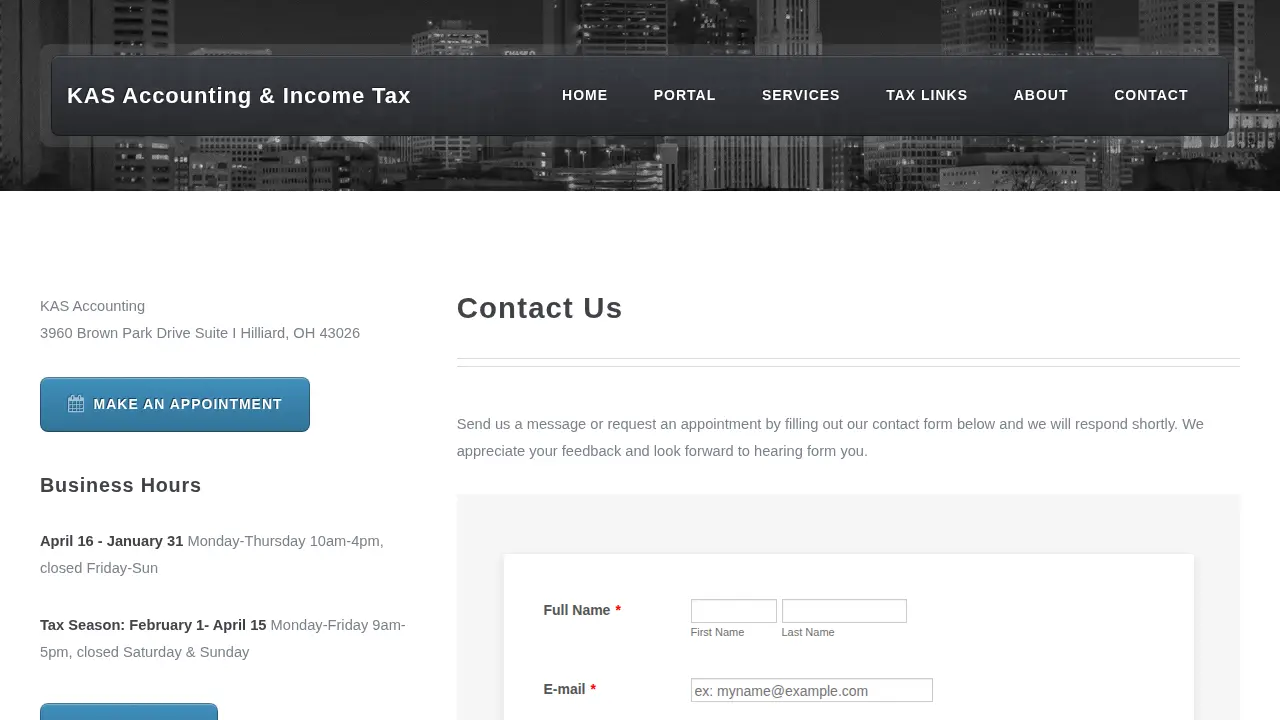This screenshot has height=720, width=1280.
Task: Click the Full Name field label
Action: pos(582,610)
